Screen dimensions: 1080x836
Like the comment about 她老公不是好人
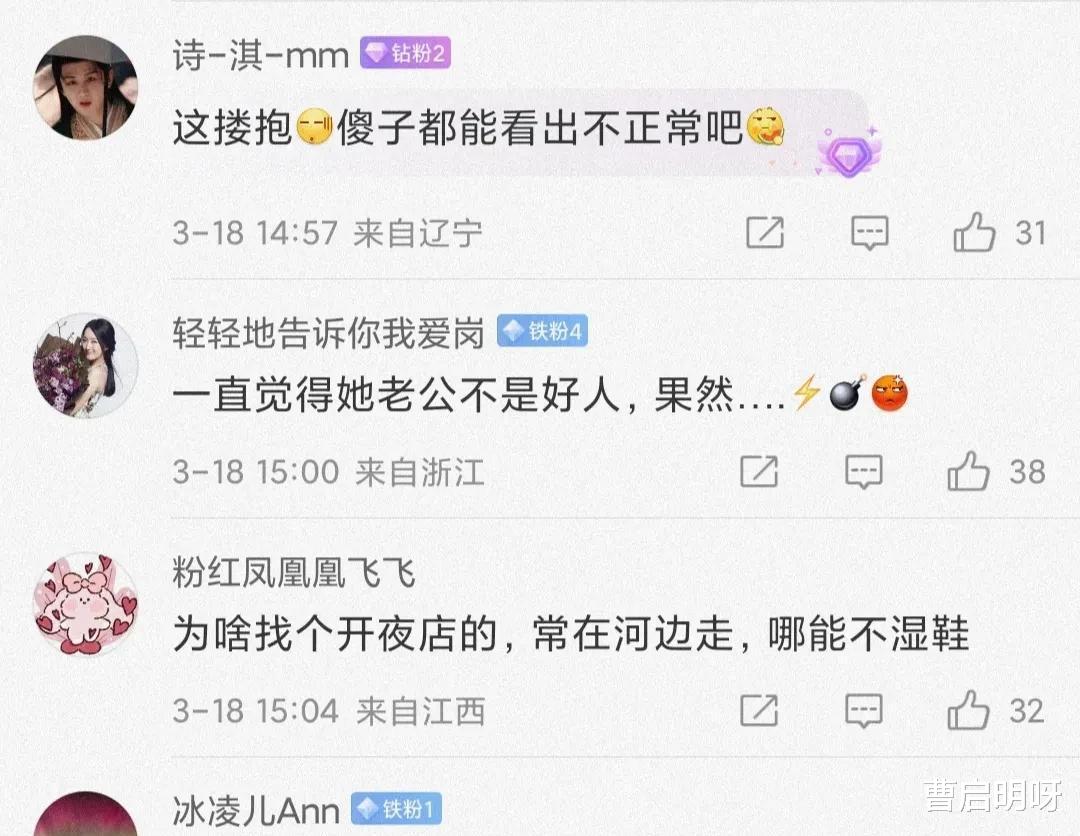tap(968, 471)
